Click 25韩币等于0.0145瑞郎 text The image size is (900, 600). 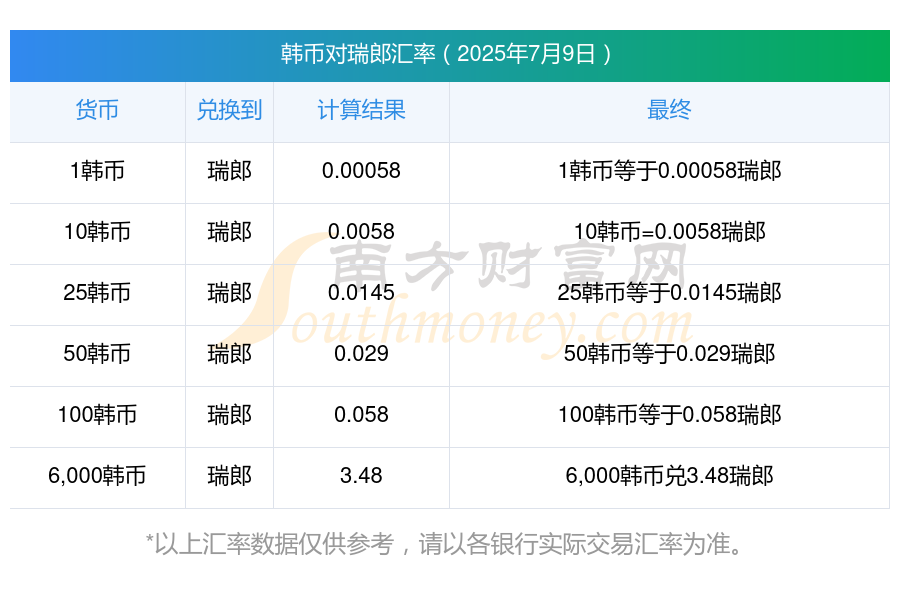(x=669, y=292)
